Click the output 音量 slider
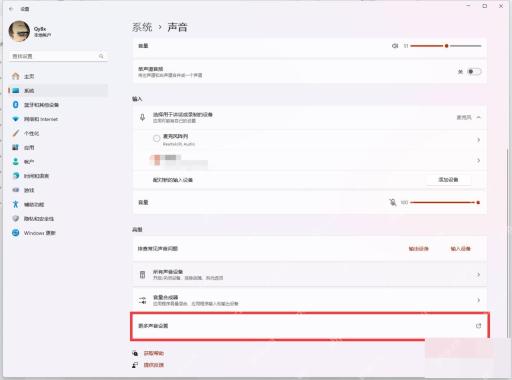This screenshot has width=512, height=380. coord(446,46)
